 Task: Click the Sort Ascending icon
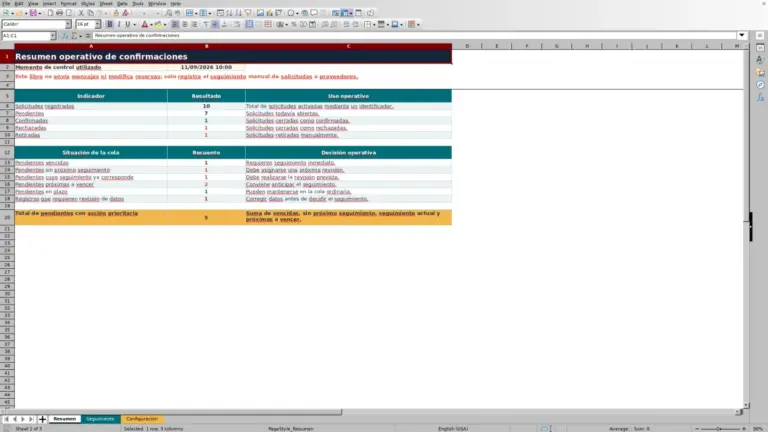pyautogui.click(x=229, y=13)
